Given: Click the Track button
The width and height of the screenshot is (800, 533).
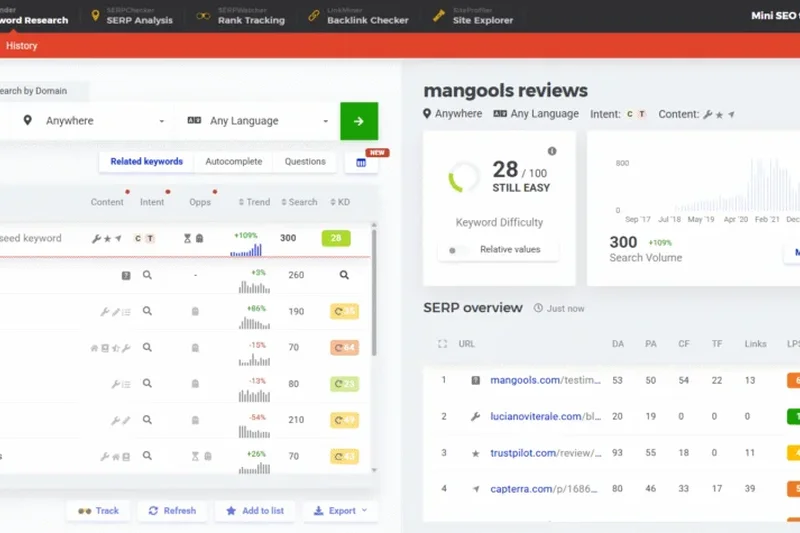Looking at the screenshot, I should (98, 511).
